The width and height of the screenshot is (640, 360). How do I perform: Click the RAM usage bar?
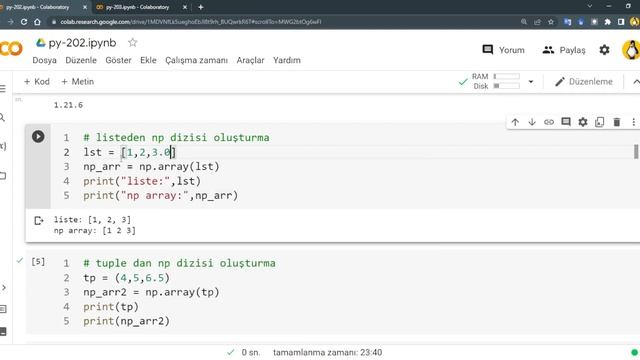507,76
